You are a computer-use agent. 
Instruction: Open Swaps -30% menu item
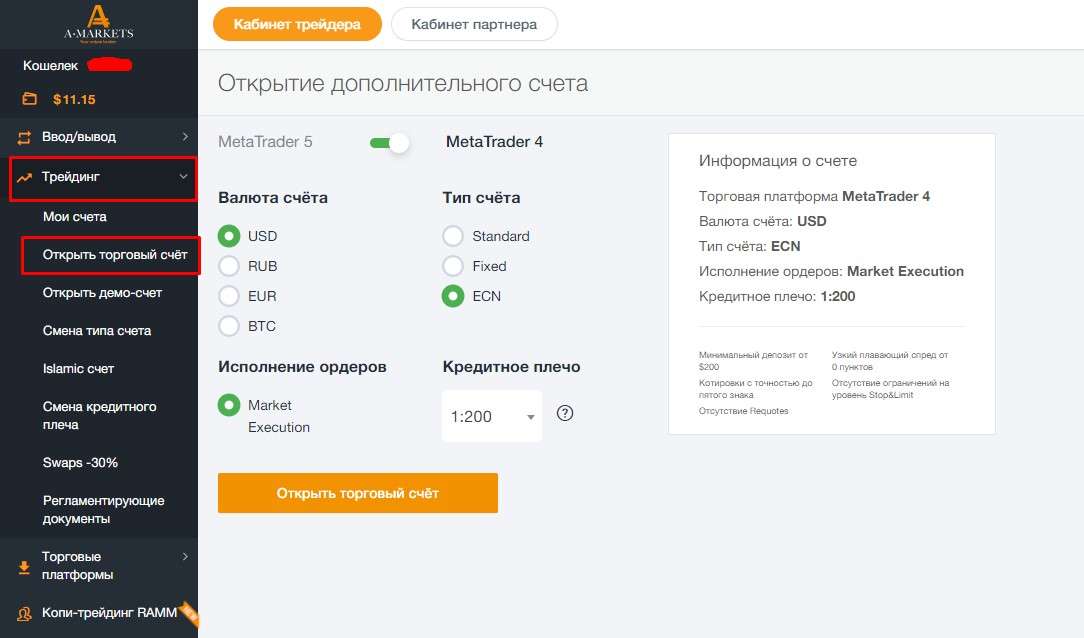[80, 462]
